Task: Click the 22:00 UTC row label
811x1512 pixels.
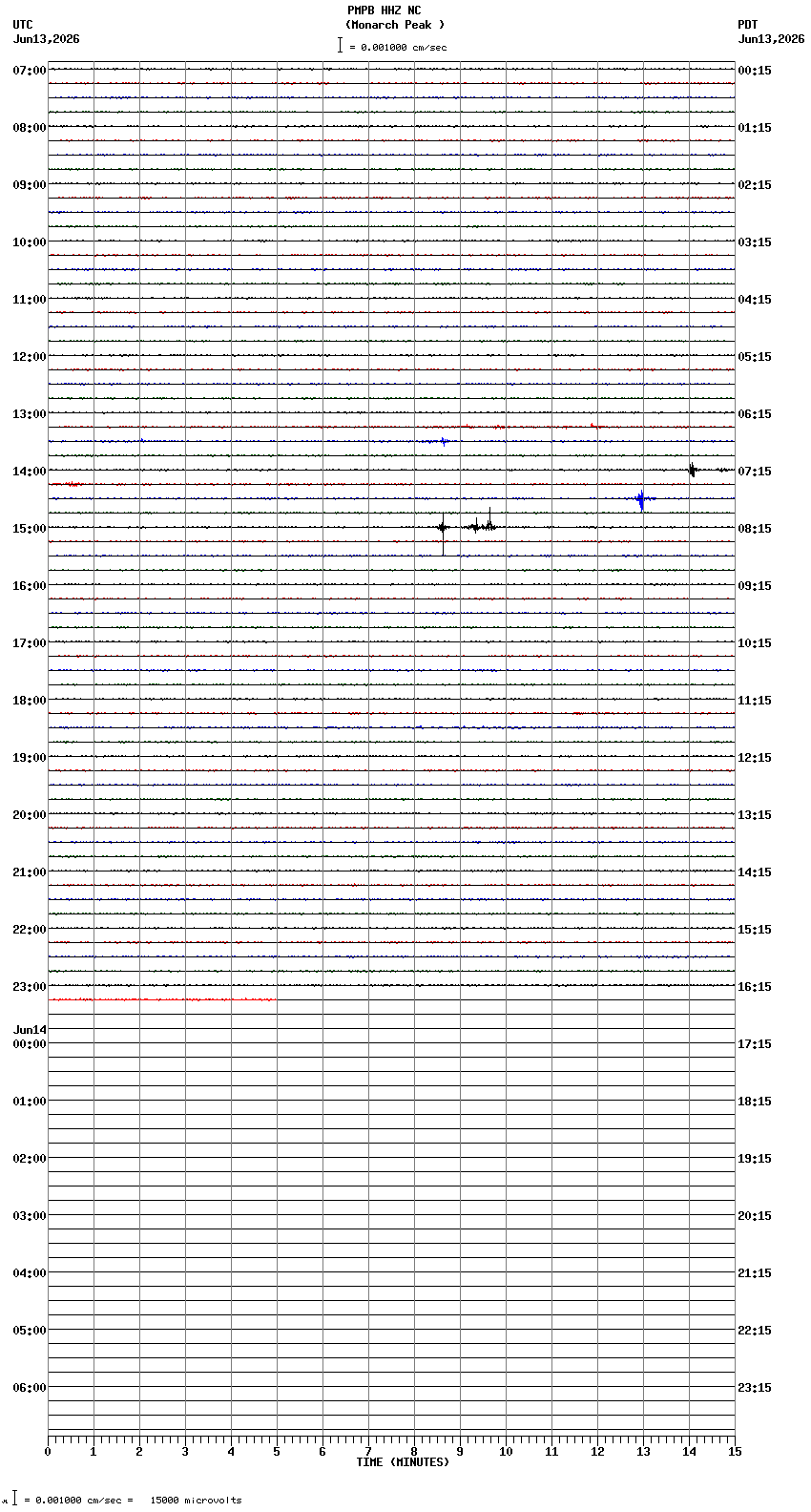Action: (30, 930)
